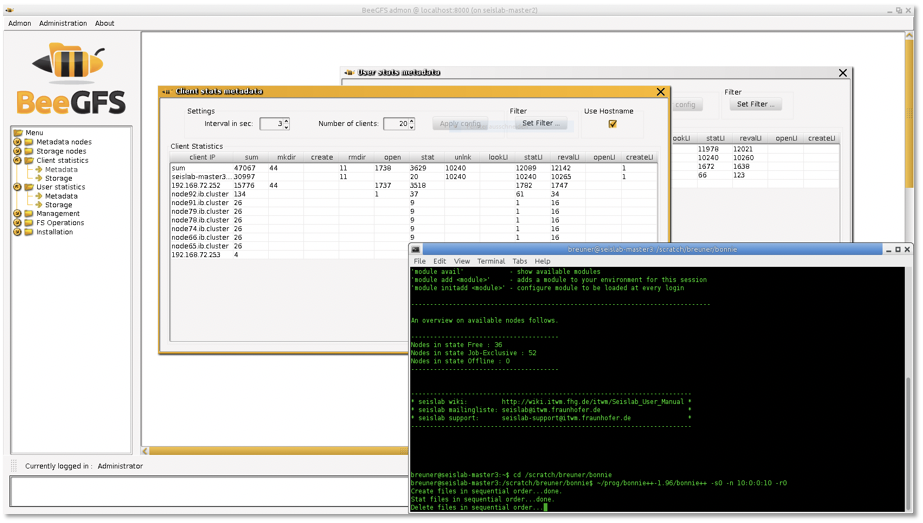Click the Metadata nodes folder icon
Viewport: 923px width, 523px height.
tap(28, 142)
